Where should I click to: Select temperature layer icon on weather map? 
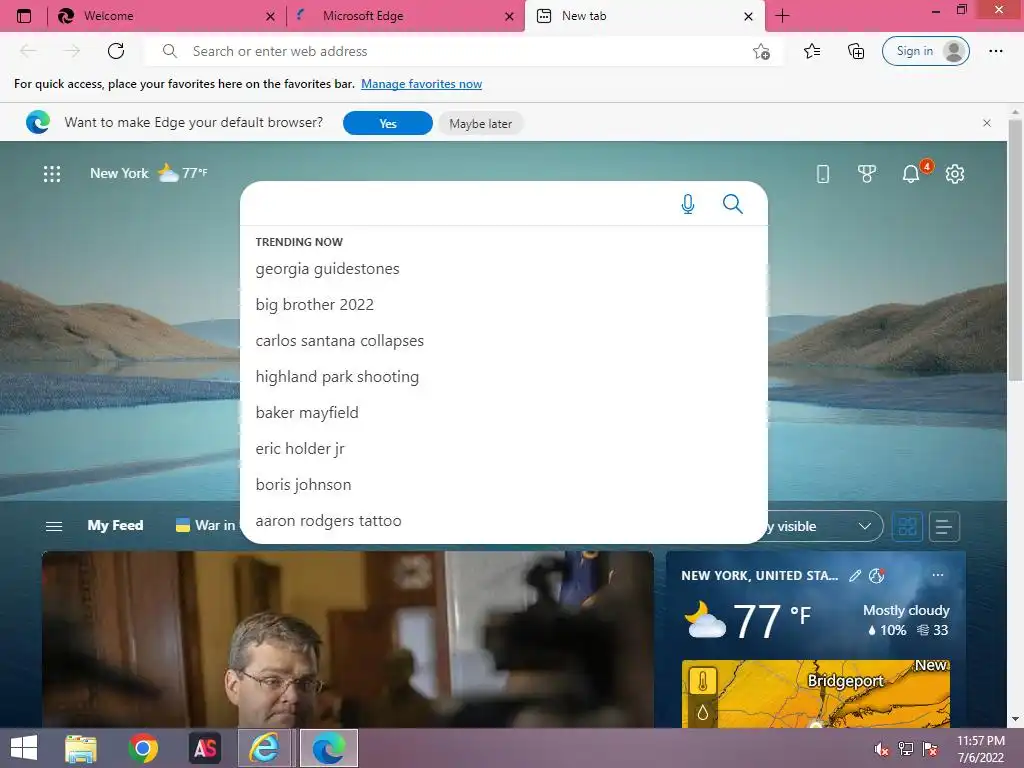tap(703, 681)
